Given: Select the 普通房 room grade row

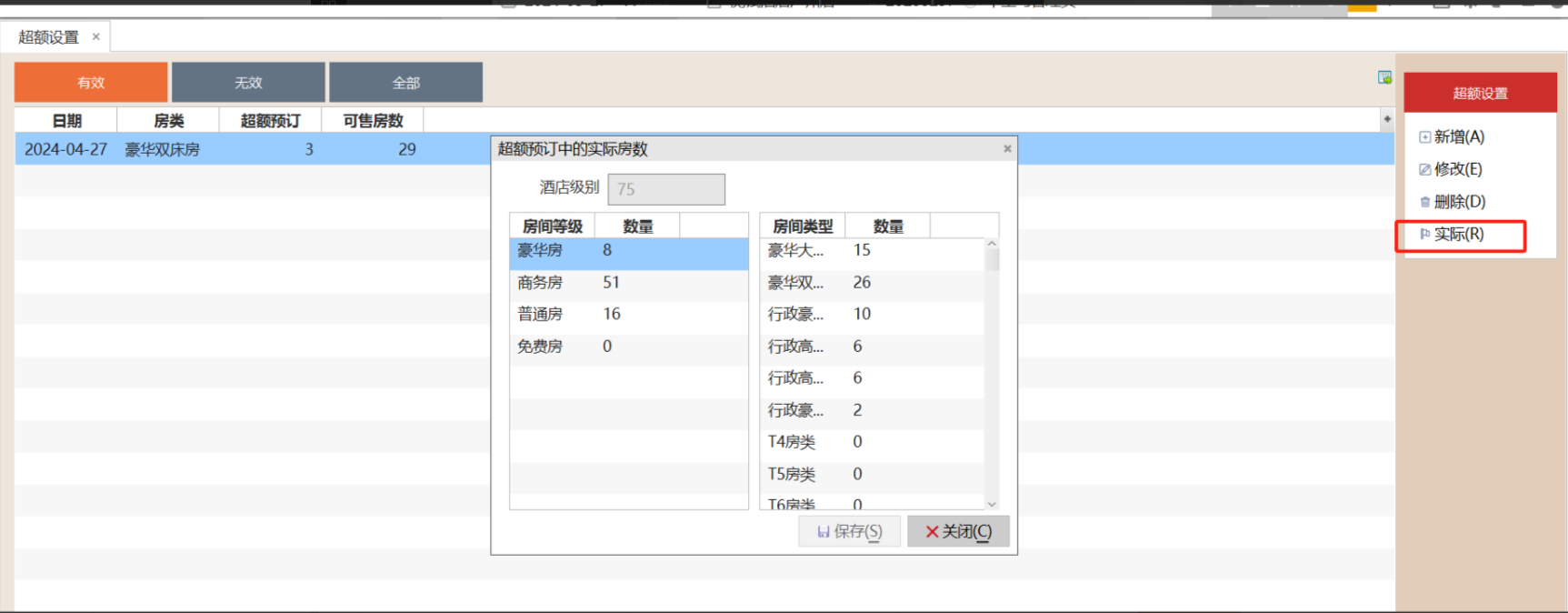Looking at the screenshot, I should coord(628,315).
